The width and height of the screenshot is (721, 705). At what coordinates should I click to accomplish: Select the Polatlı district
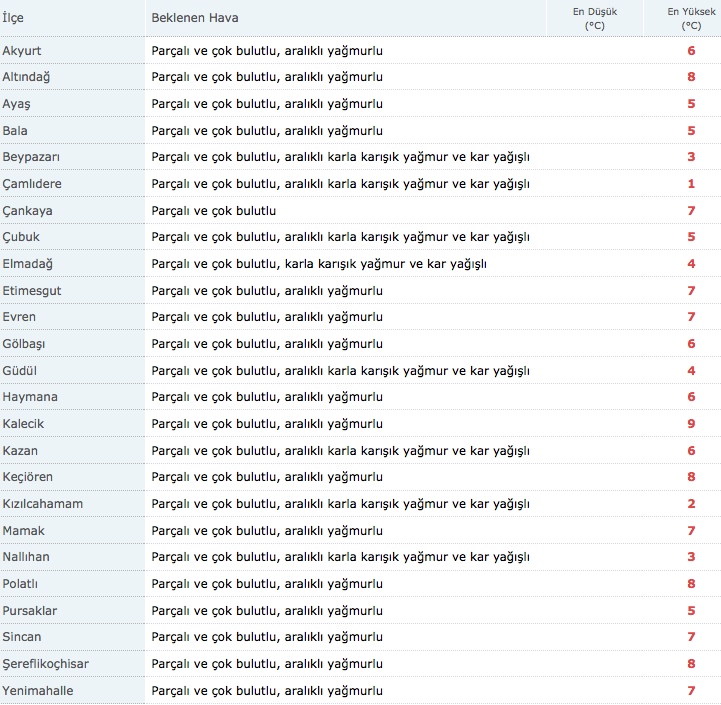pos(20,584)
